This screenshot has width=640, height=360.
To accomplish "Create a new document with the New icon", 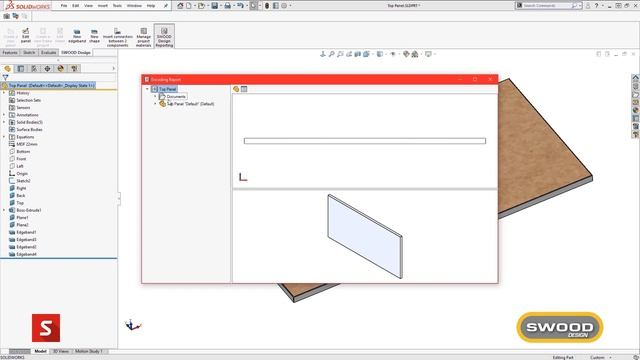I will [188, 6].
